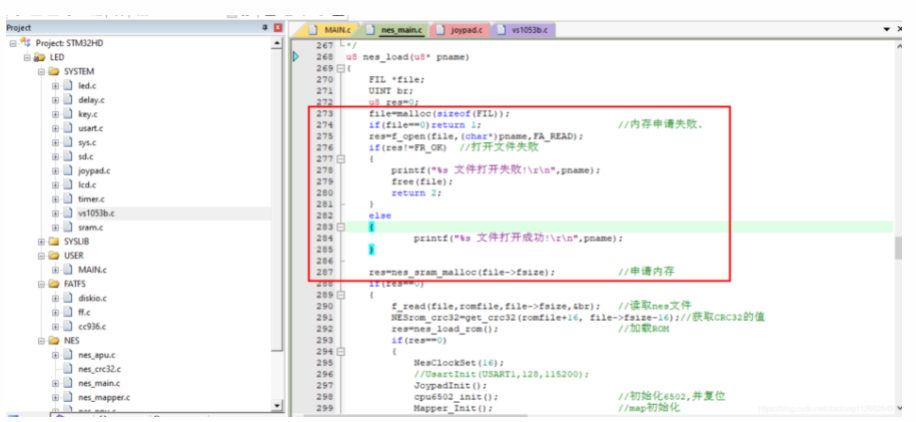916x422 pixels.
Task: Open the editor tab list dropdown arrow
Action: [887, 29]
